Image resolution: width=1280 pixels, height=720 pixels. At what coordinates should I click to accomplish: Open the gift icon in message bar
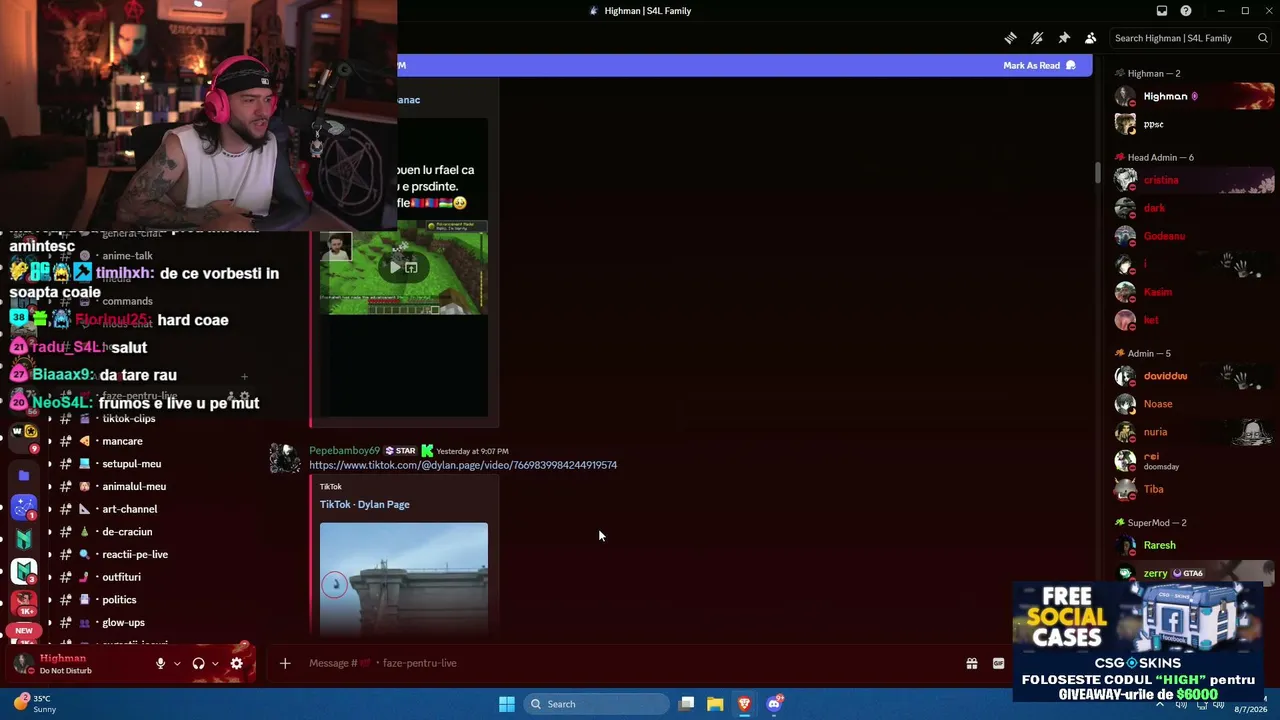tap(971, 663)
